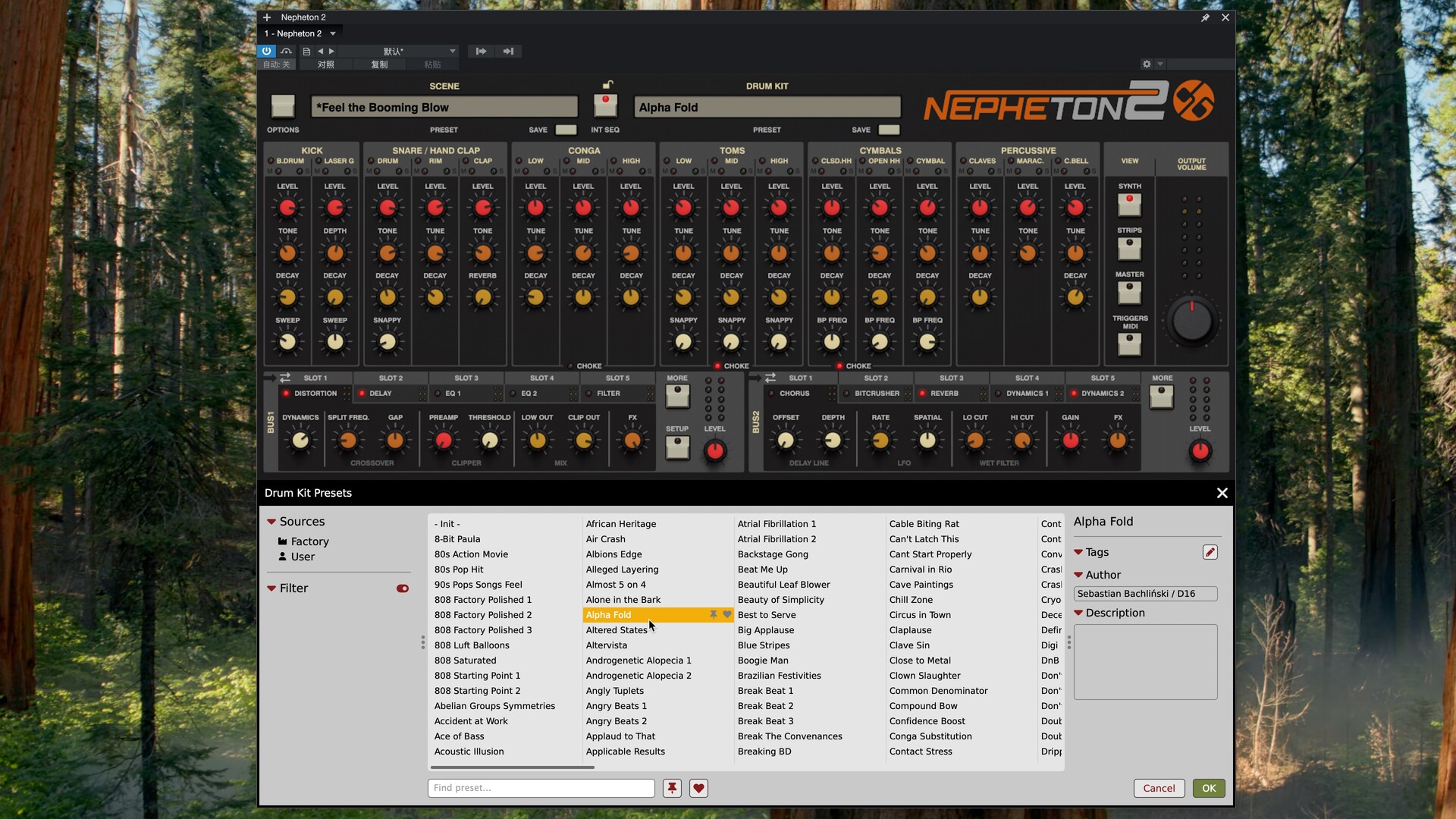Toggle the Filter on/off switch
Screen dimensions: 1456x819
(x=403, y=588)
